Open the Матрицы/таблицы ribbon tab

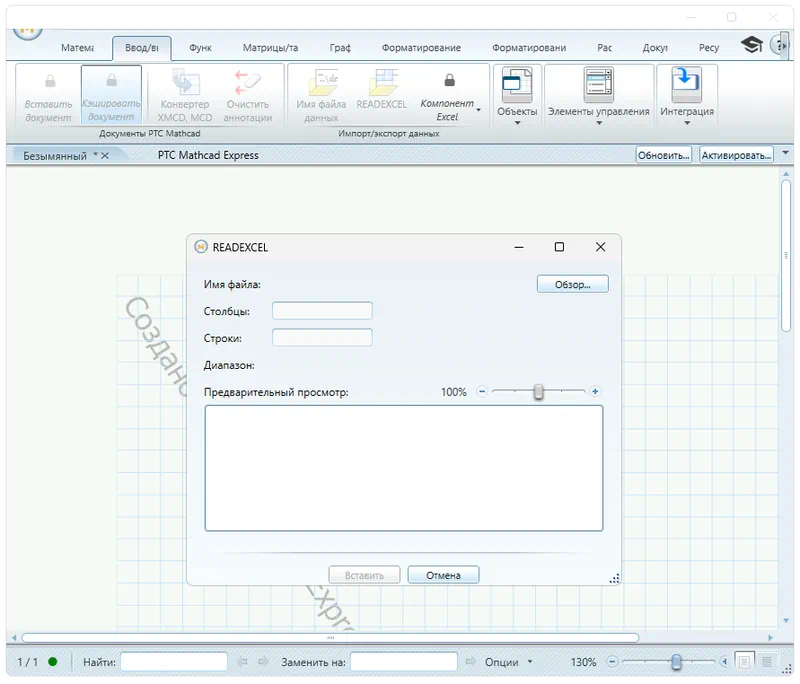coord(270,47)
